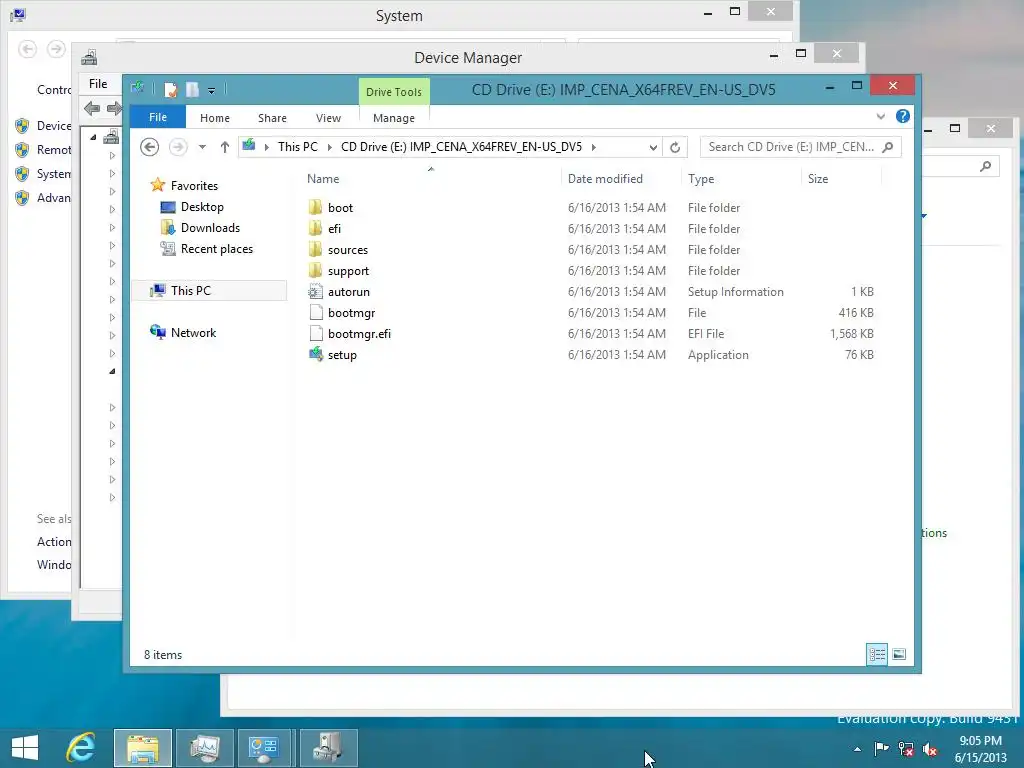
Task: Switch to Details view layout icon
Action: click(877, 654)
